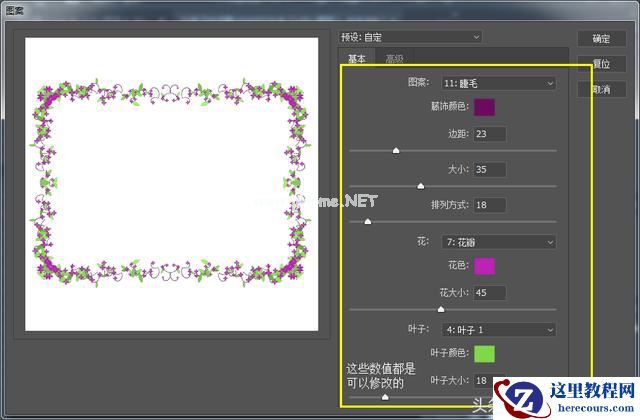Switch to the 基本 tab
Viewport: 640px width, 420px height.
(357, 58)
